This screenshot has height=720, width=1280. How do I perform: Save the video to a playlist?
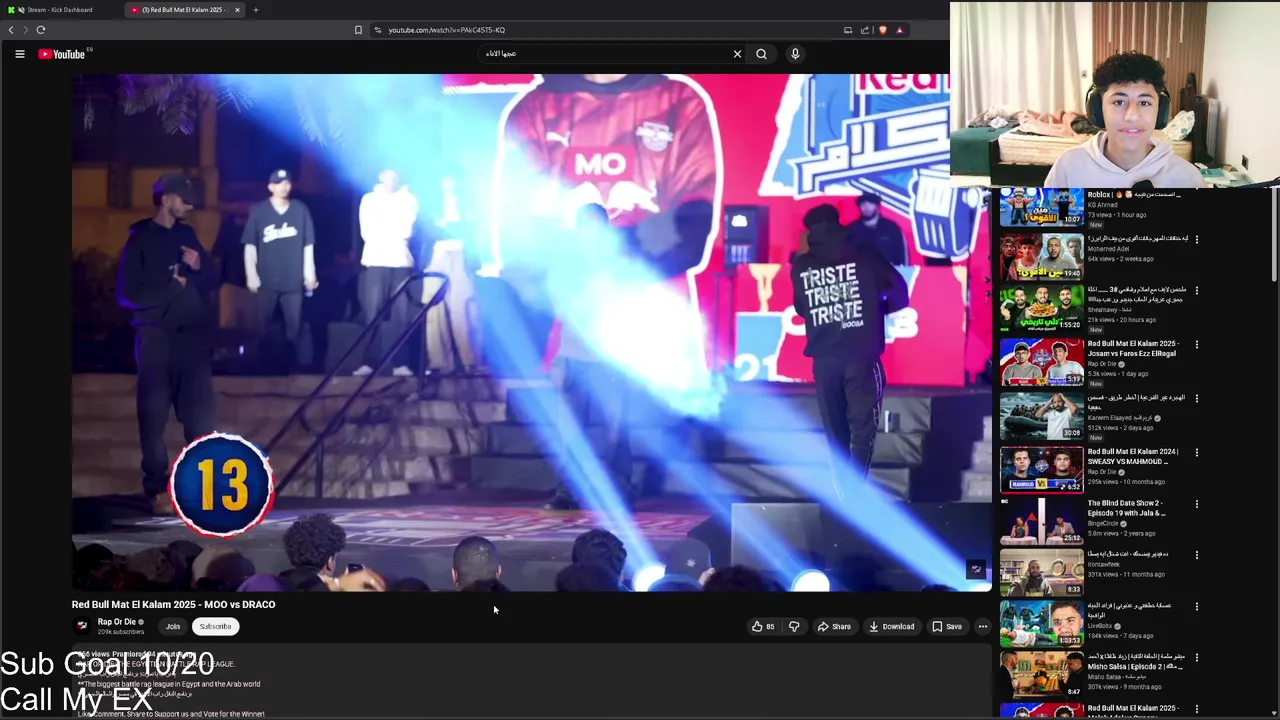946,627
